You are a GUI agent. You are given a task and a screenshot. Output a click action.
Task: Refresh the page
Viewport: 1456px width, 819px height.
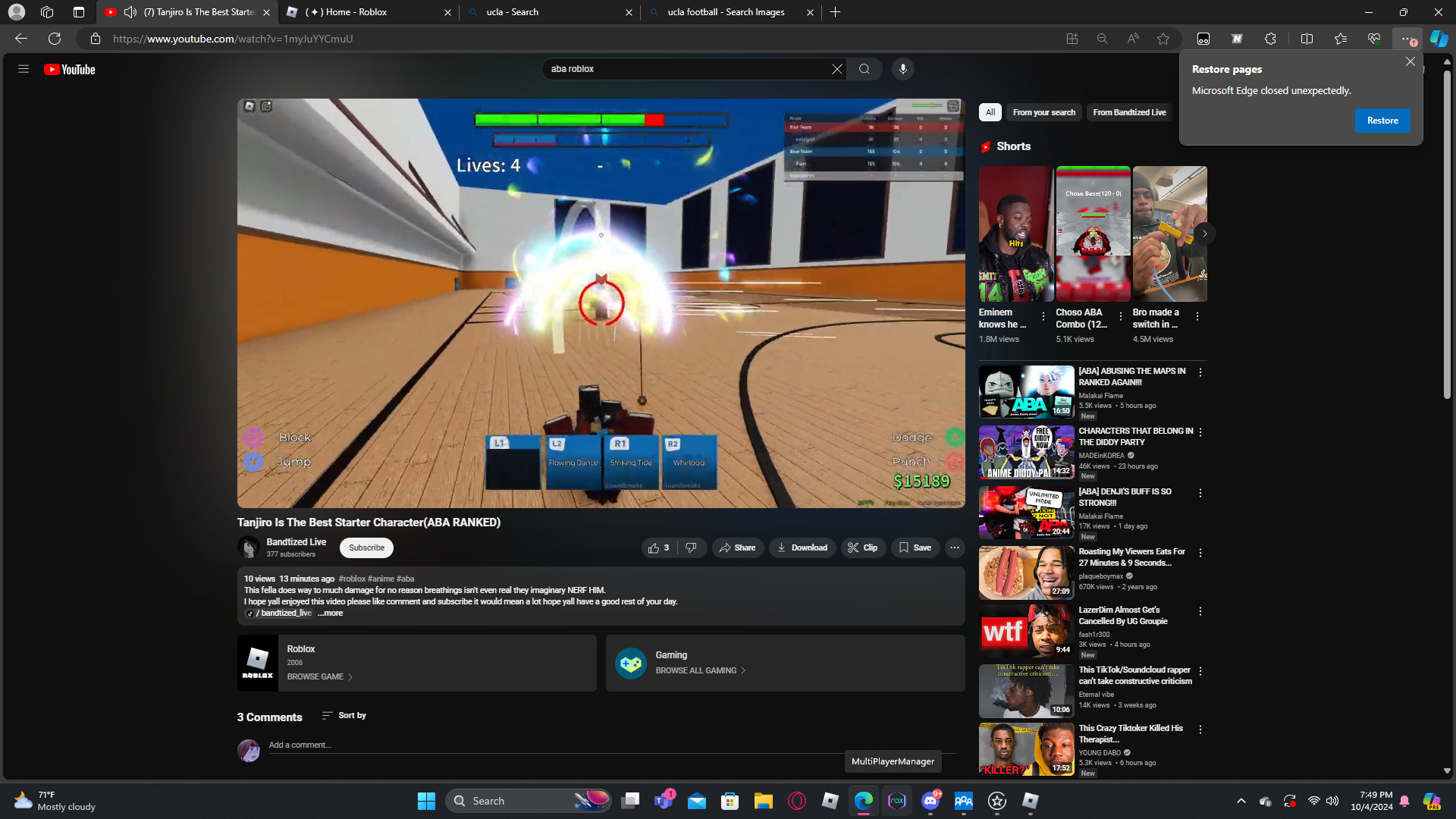[x=55, y=39]
